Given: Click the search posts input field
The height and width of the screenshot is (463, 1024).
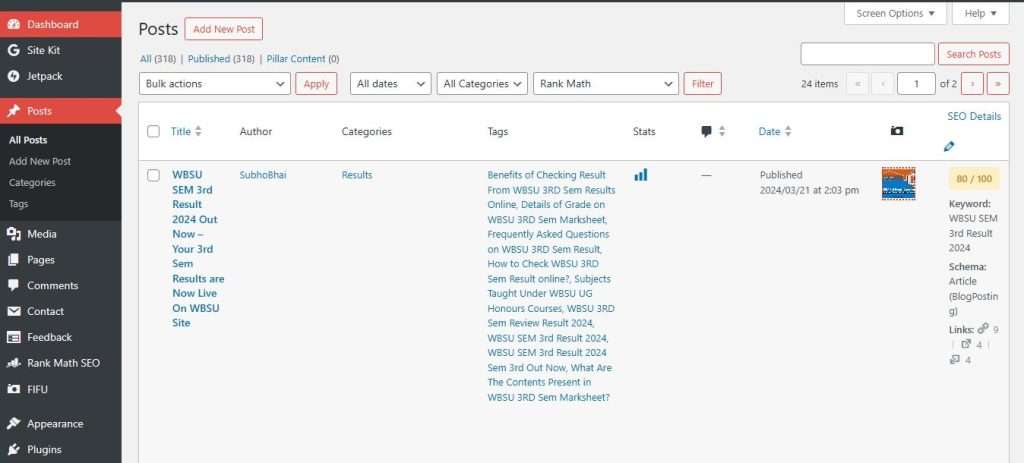Looking at the screenshot, I should click(867, 54).
